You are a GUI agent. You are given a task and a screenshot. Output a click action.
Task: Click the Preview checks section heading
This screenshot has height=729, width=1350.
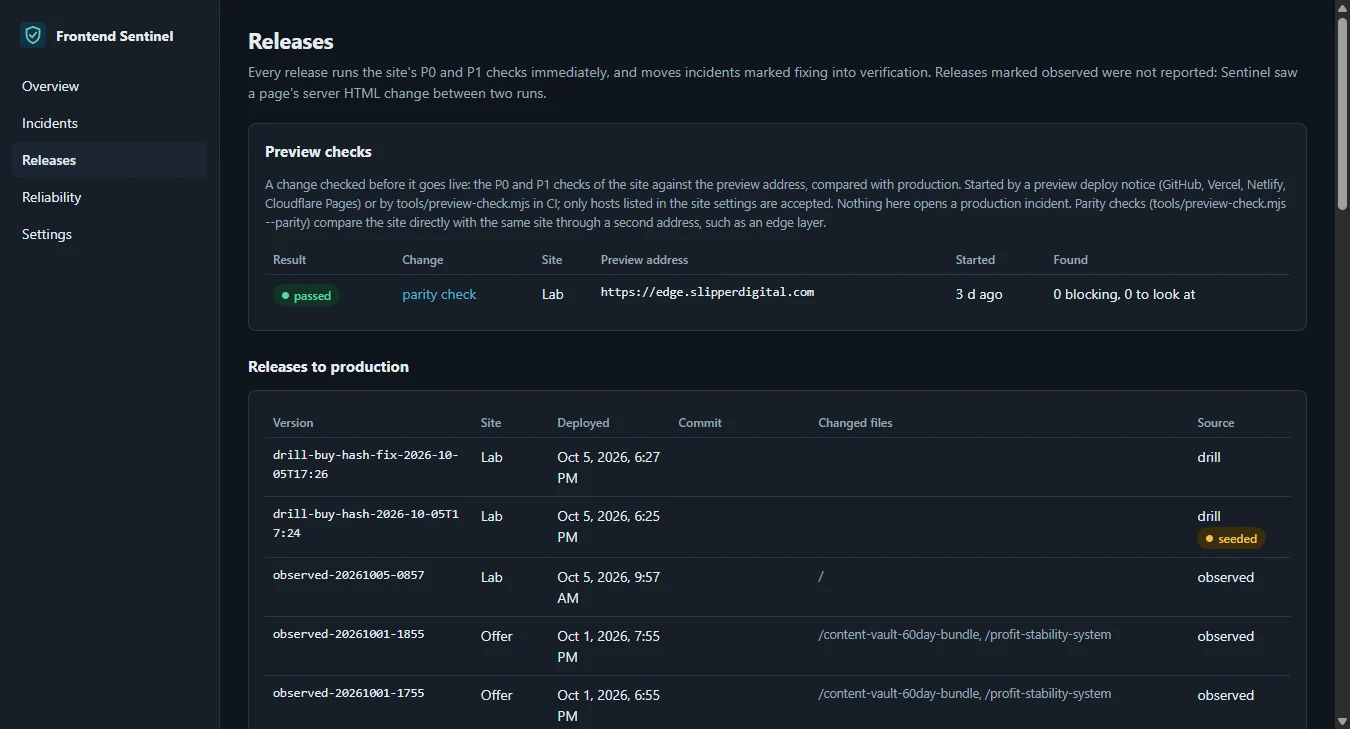(x=318, y=152)
